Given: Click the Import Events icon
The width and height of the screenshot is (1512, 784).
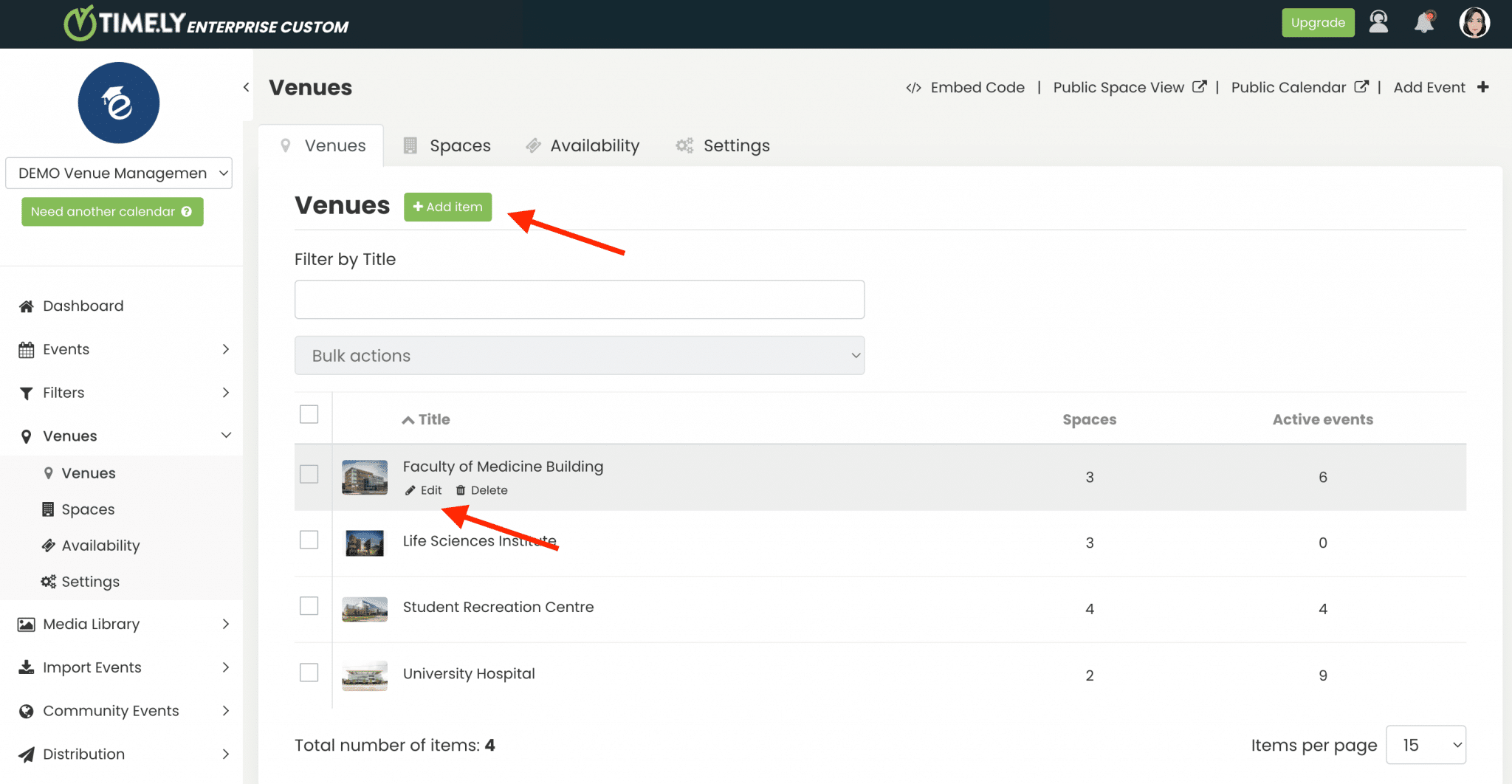Looking at the screenshot, I should point(26,667).
